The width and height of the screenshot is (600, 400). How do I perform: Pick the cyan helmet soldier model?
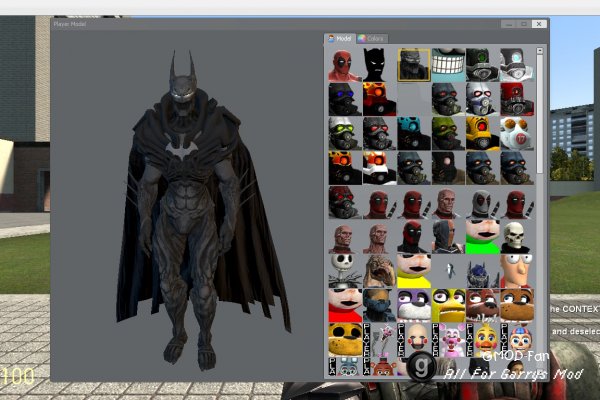pos(414,134)
